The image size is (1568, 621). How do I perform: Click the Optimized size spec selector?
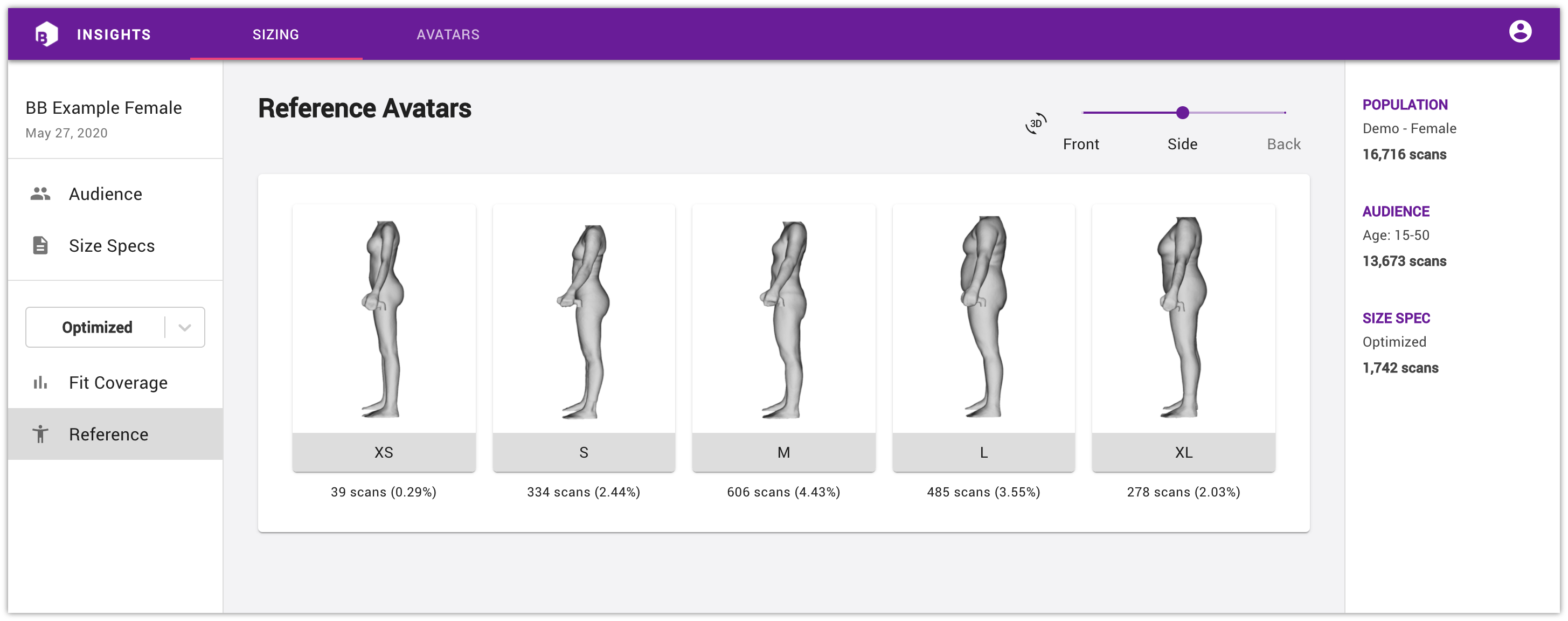[x=115, y=328]
